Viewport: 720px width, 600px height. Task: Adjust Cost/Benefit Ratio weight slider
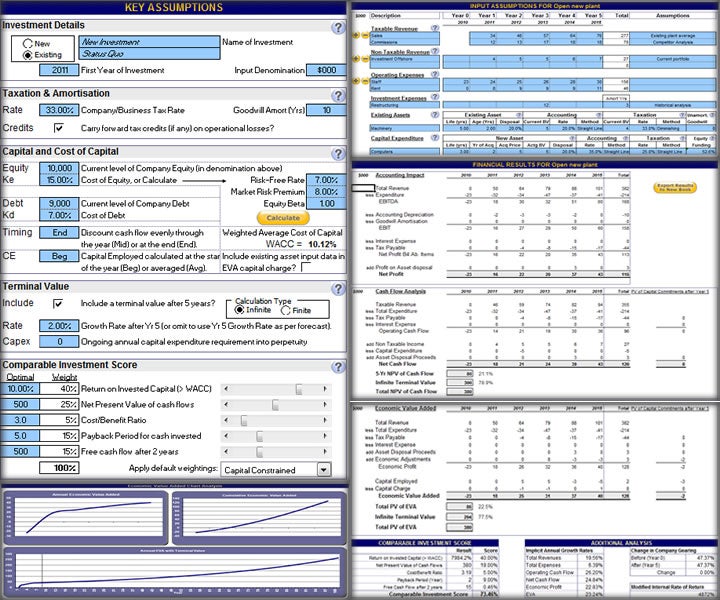pyautogui.click(x=244, y=421)
